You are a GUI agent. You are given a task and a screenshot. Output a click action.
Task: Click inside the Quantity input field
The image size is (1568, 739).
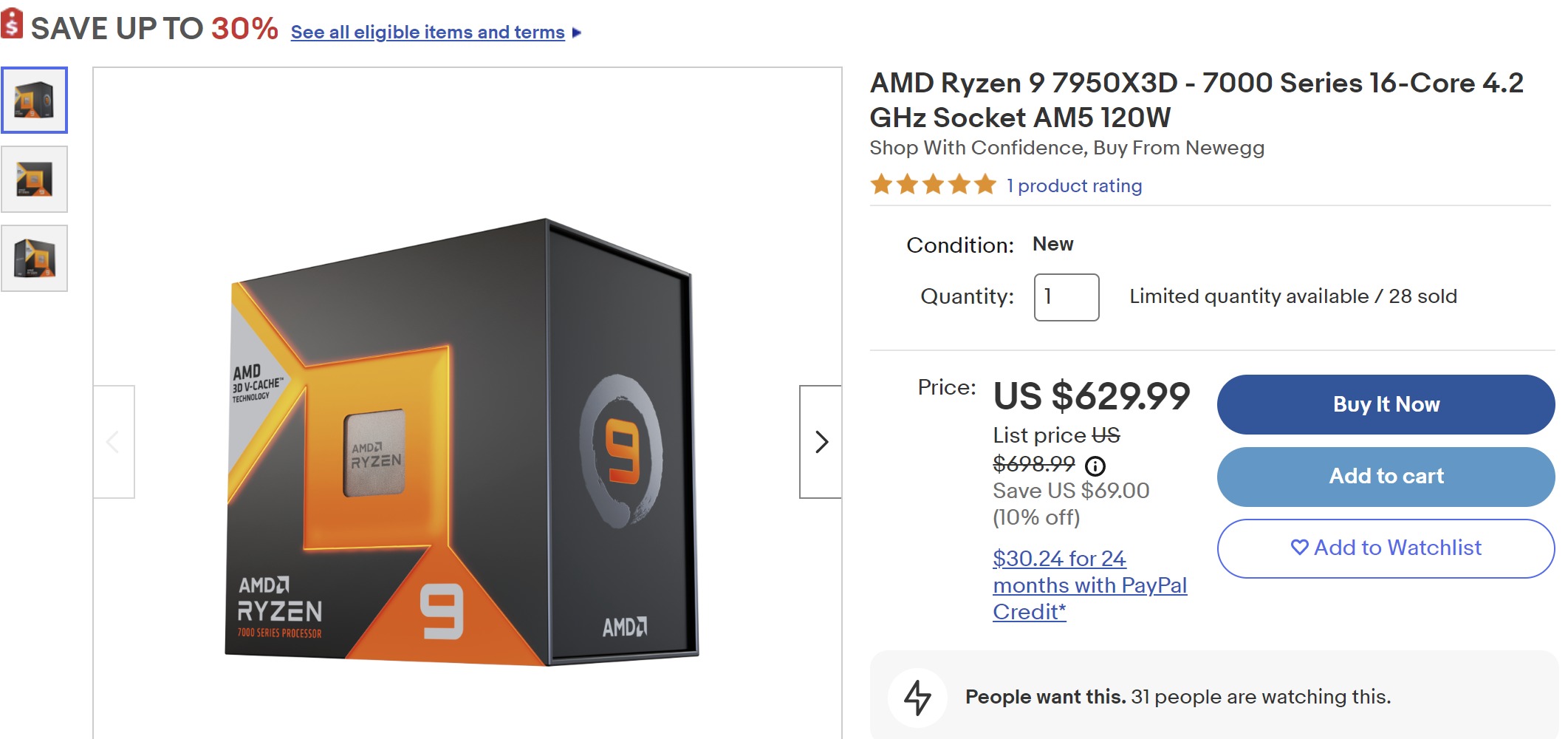(x=1066, y=296)
